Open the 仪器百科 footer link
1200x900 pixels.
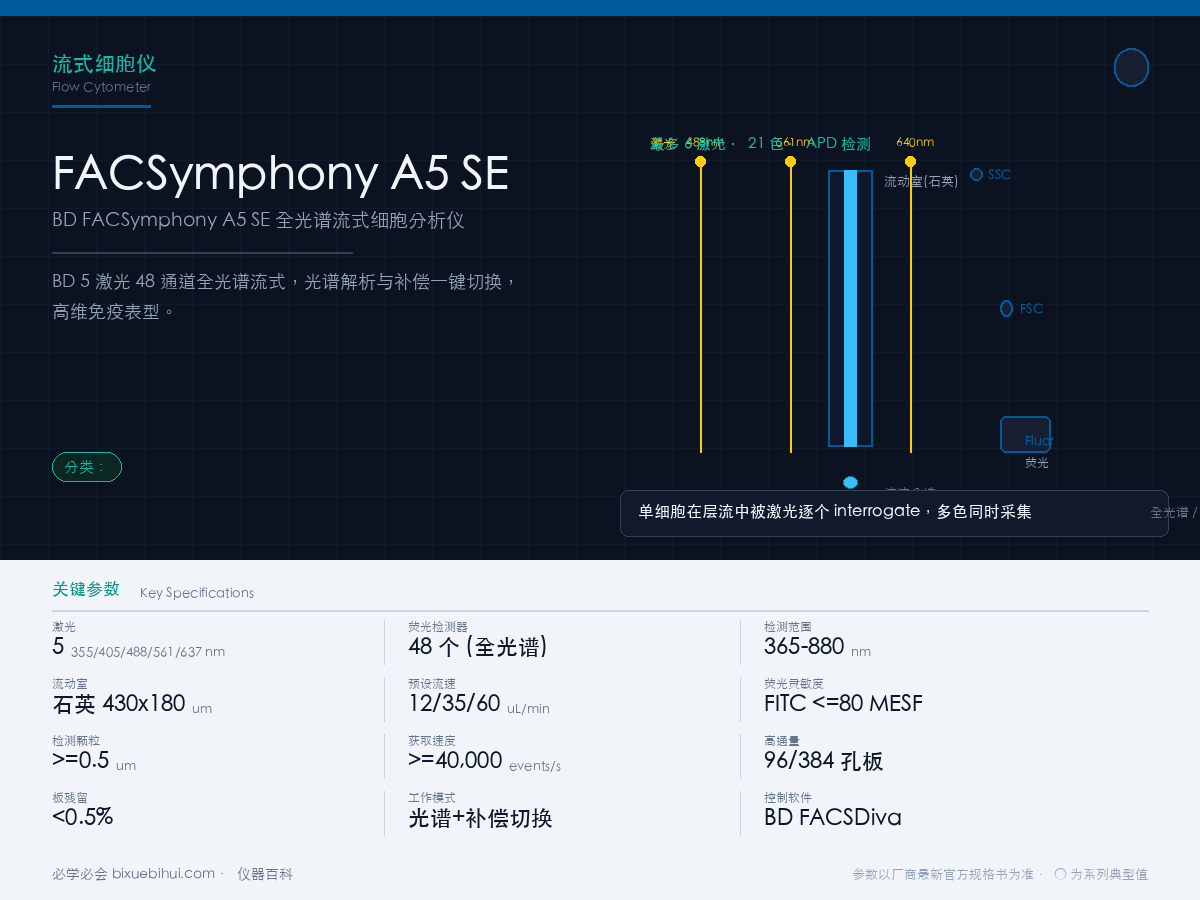[265, 874]
